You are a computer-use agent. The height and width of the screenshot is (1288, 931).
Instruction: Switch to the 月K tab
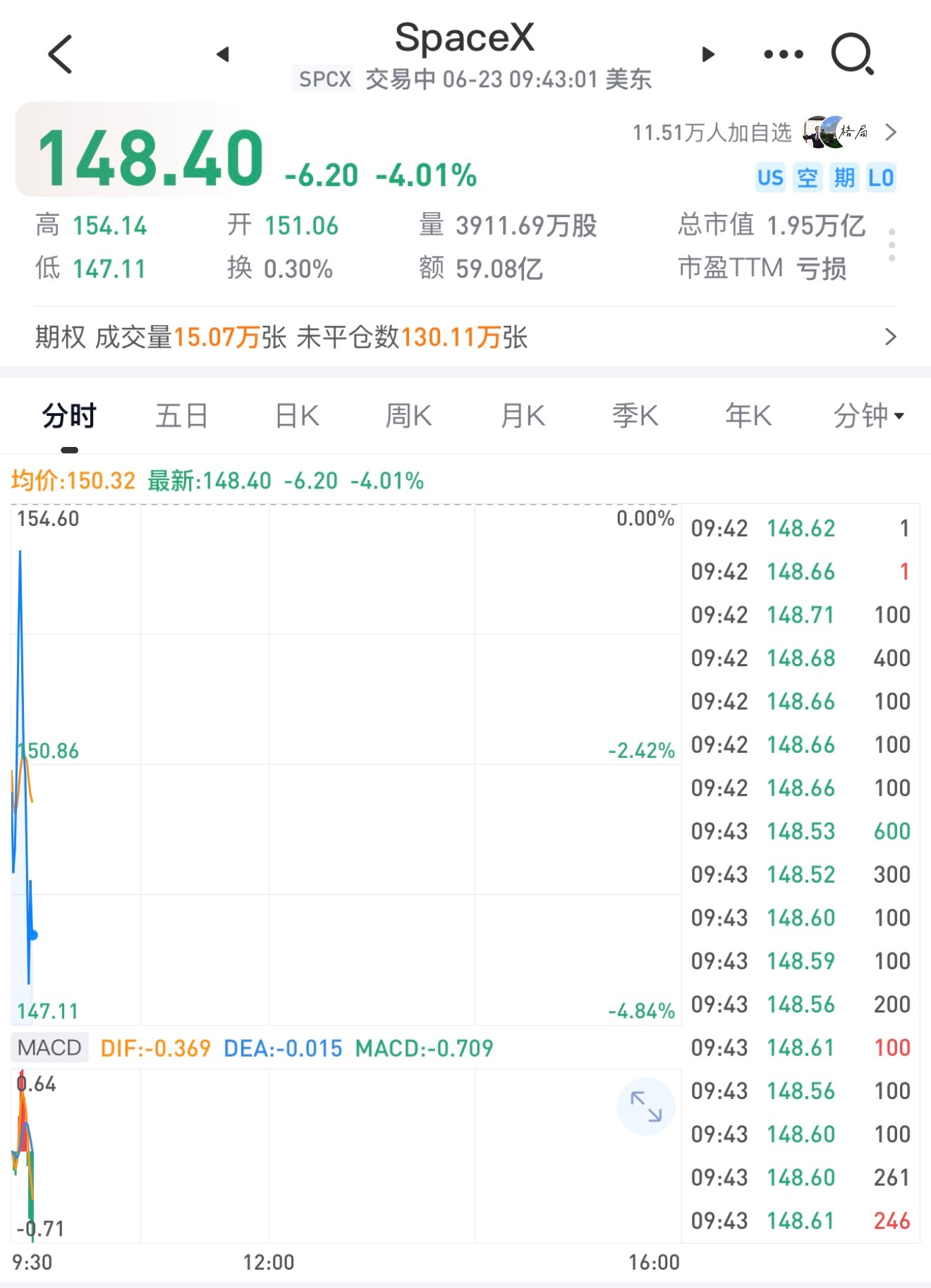(523, 416)
